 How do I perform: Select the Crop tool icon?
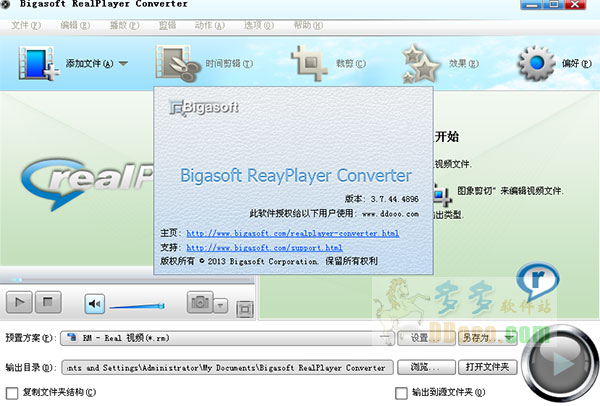tap(309, 64)
